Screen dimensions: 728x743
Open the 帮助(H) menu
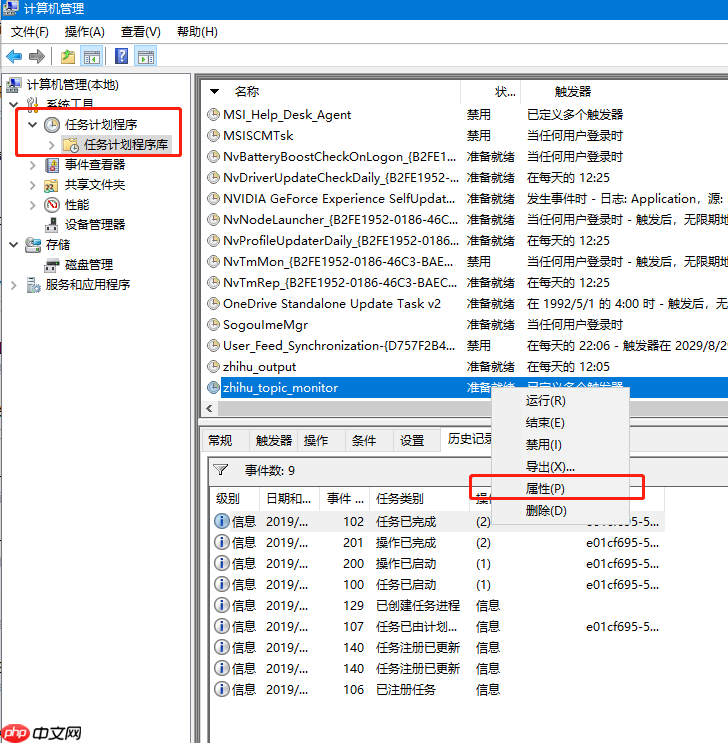197,32
